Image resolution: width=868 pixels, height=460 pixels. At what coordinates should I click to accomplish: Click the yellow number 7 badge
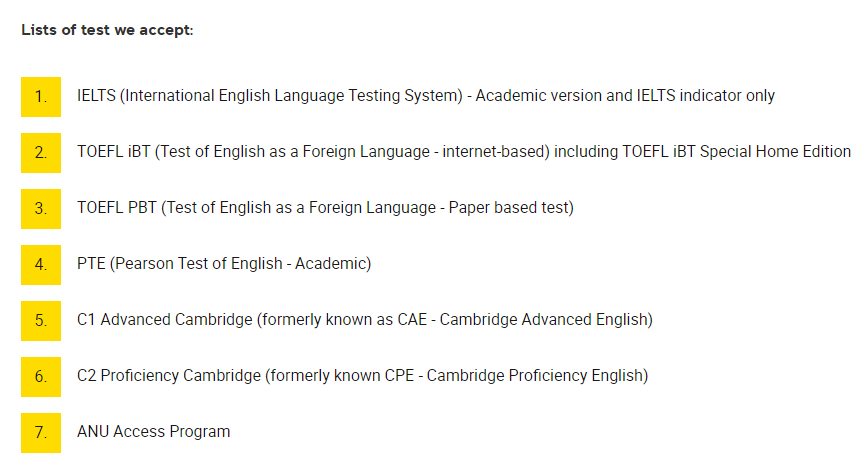[x=41, y=432]
